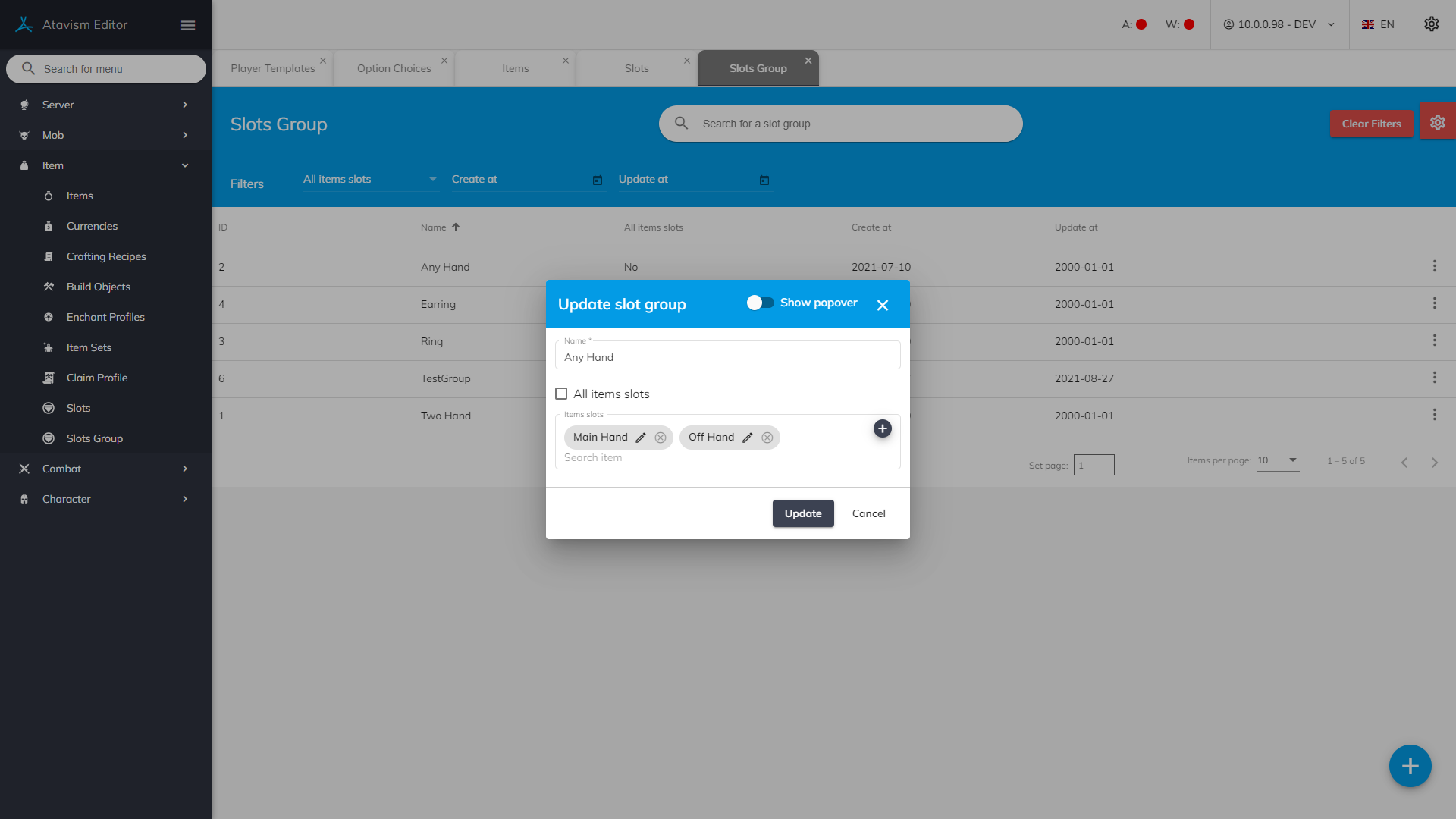Open the Create at calendar picker icon
Viewport: 1456px width, 819px height.
598,180
